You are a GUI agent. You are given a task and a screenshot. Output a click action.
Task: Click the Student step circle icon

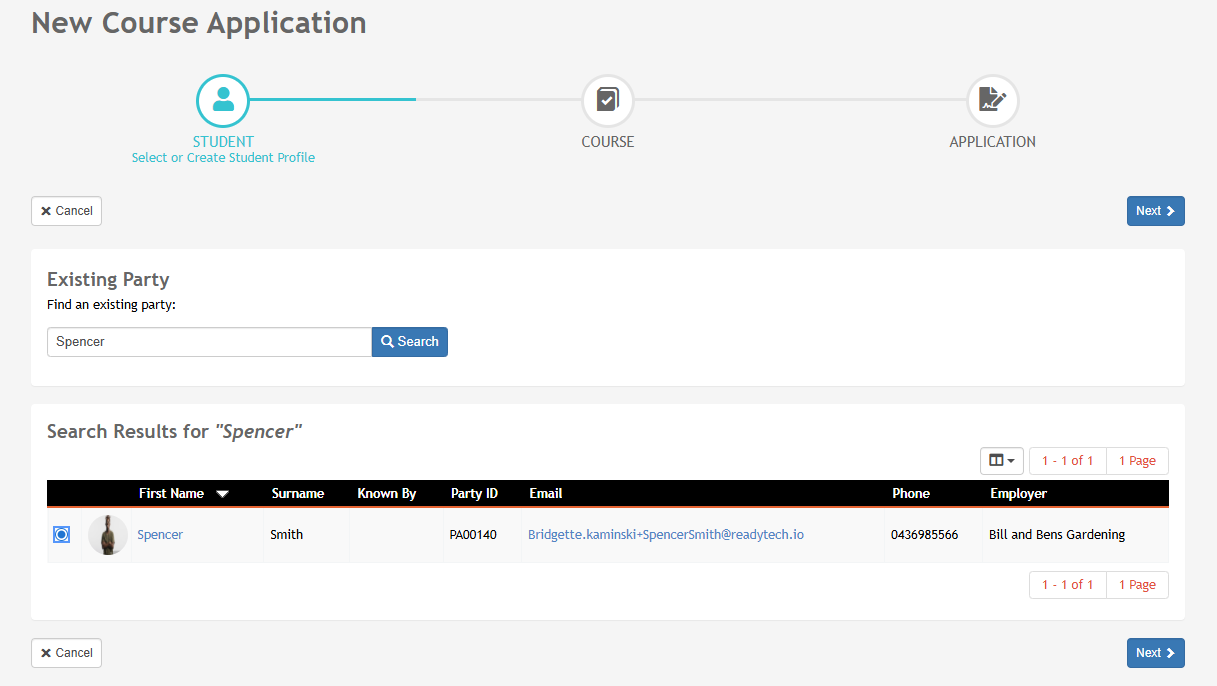click(222, 100)
